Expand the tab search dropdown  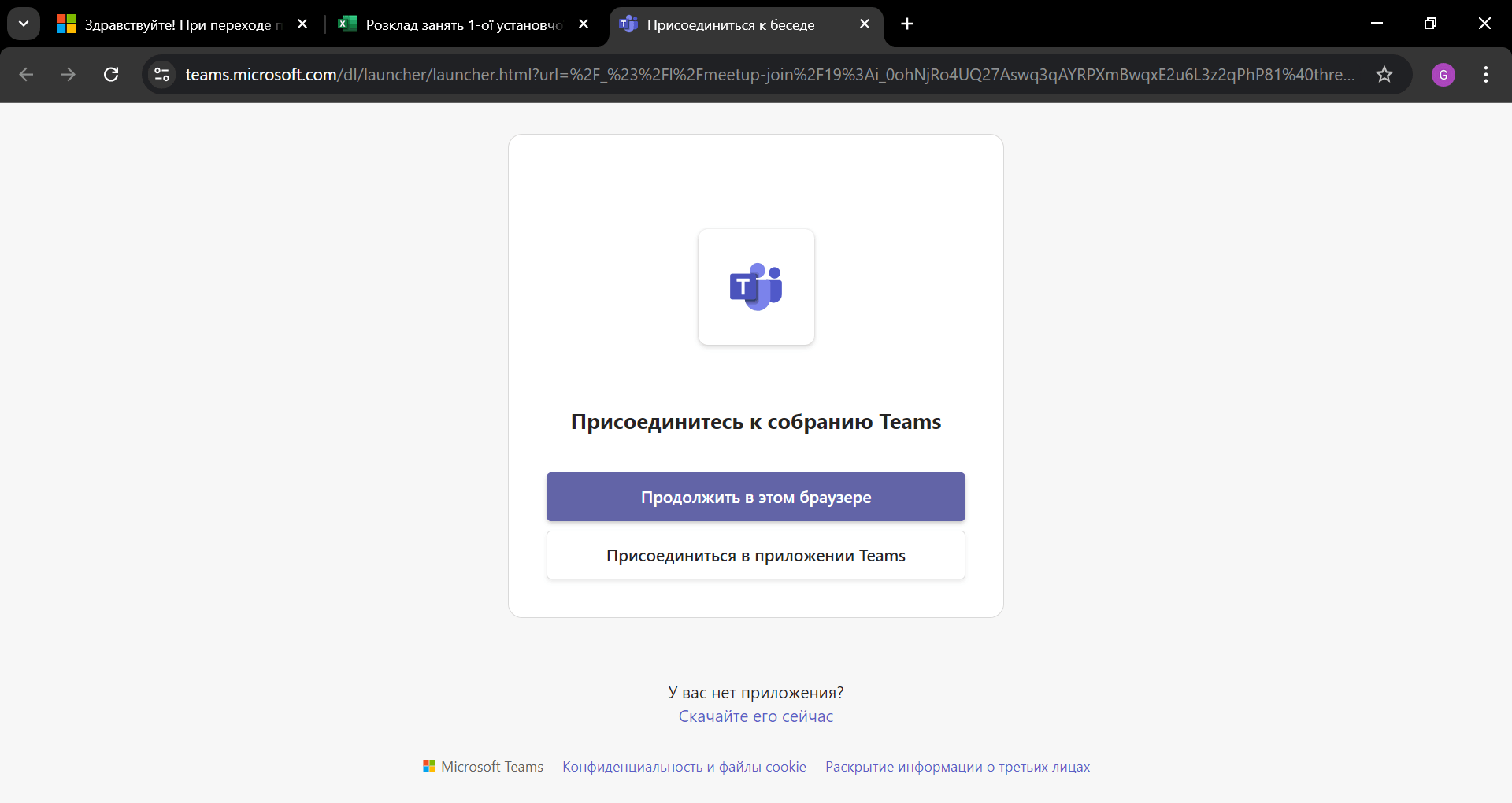click(24, 24)
